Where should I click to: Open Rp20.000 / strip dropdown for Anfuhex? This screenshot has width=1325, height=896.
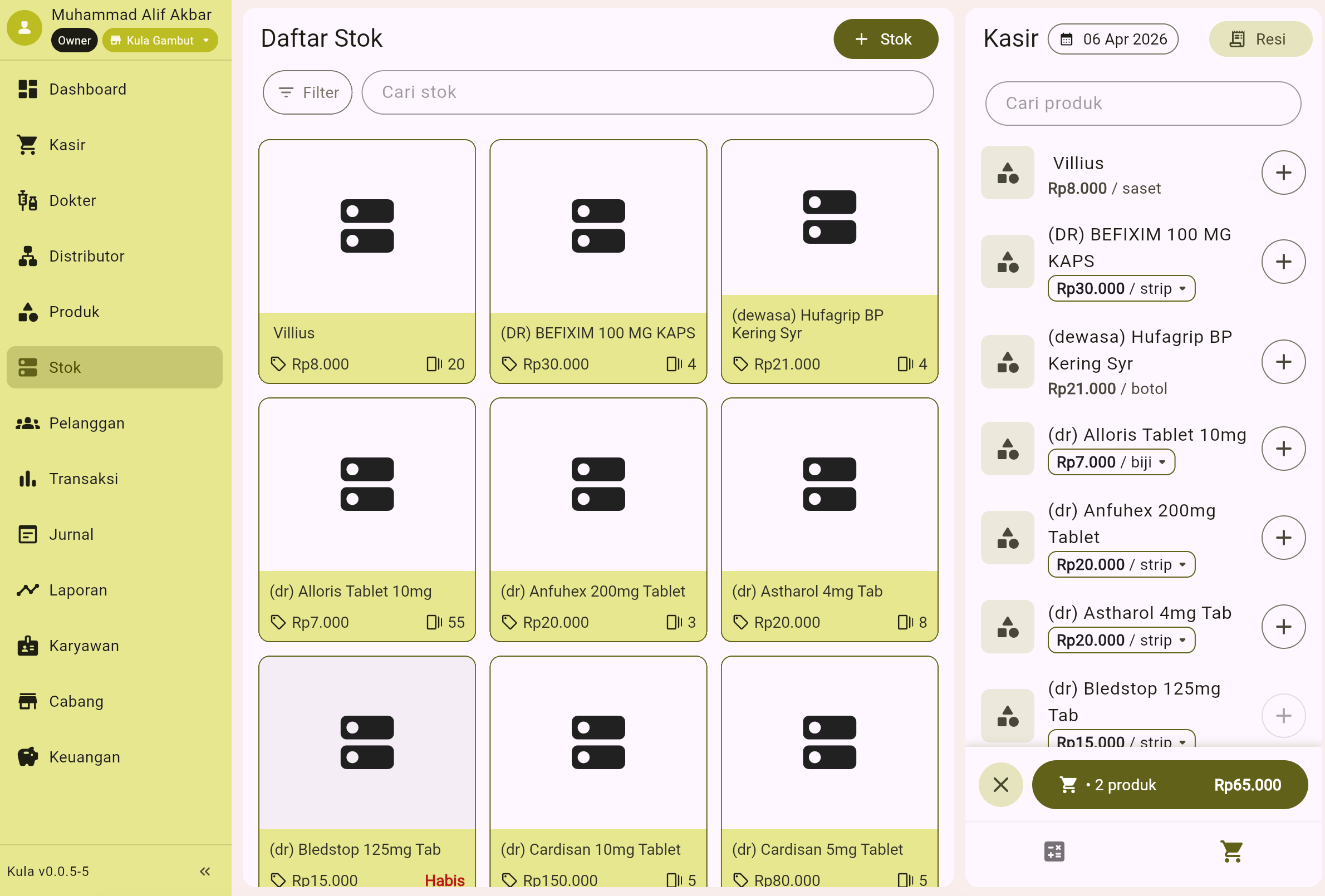tap(1121, 564)
